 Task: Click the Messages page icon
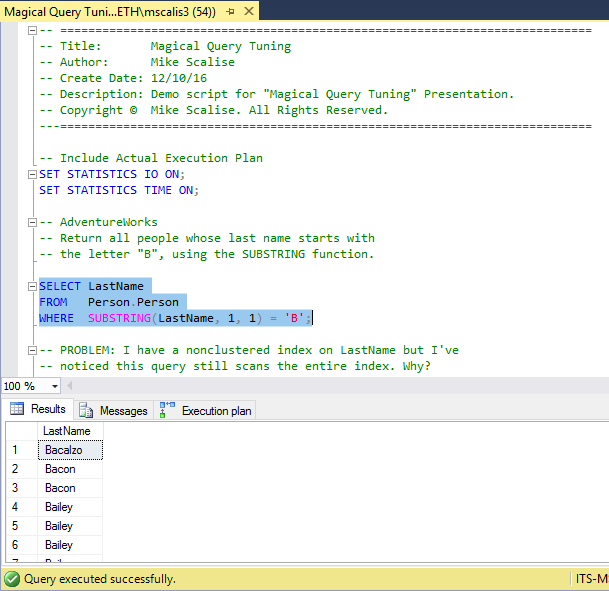pyautogui.click(x=86, y=410)
